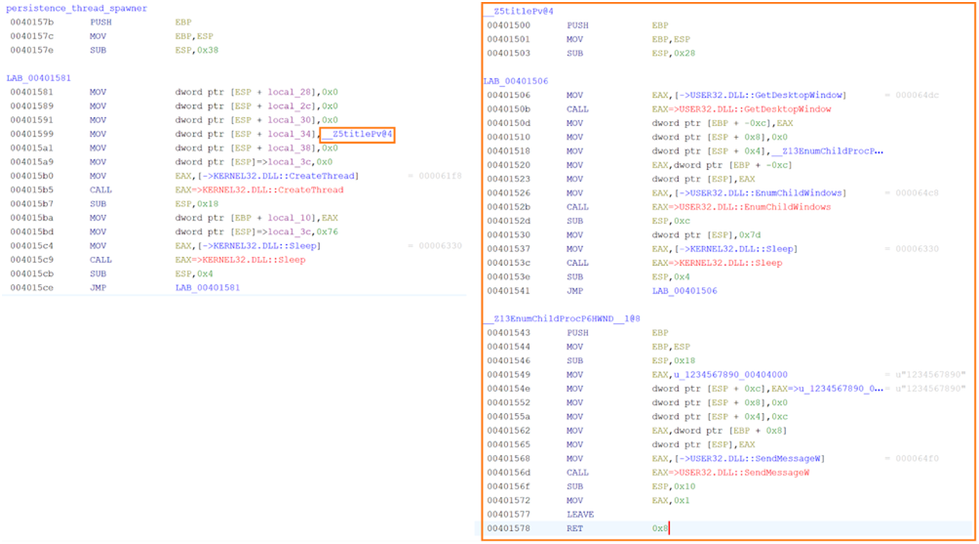
Task: Click the ESP,0x10 operand at 0040156f
Action: 674,487
